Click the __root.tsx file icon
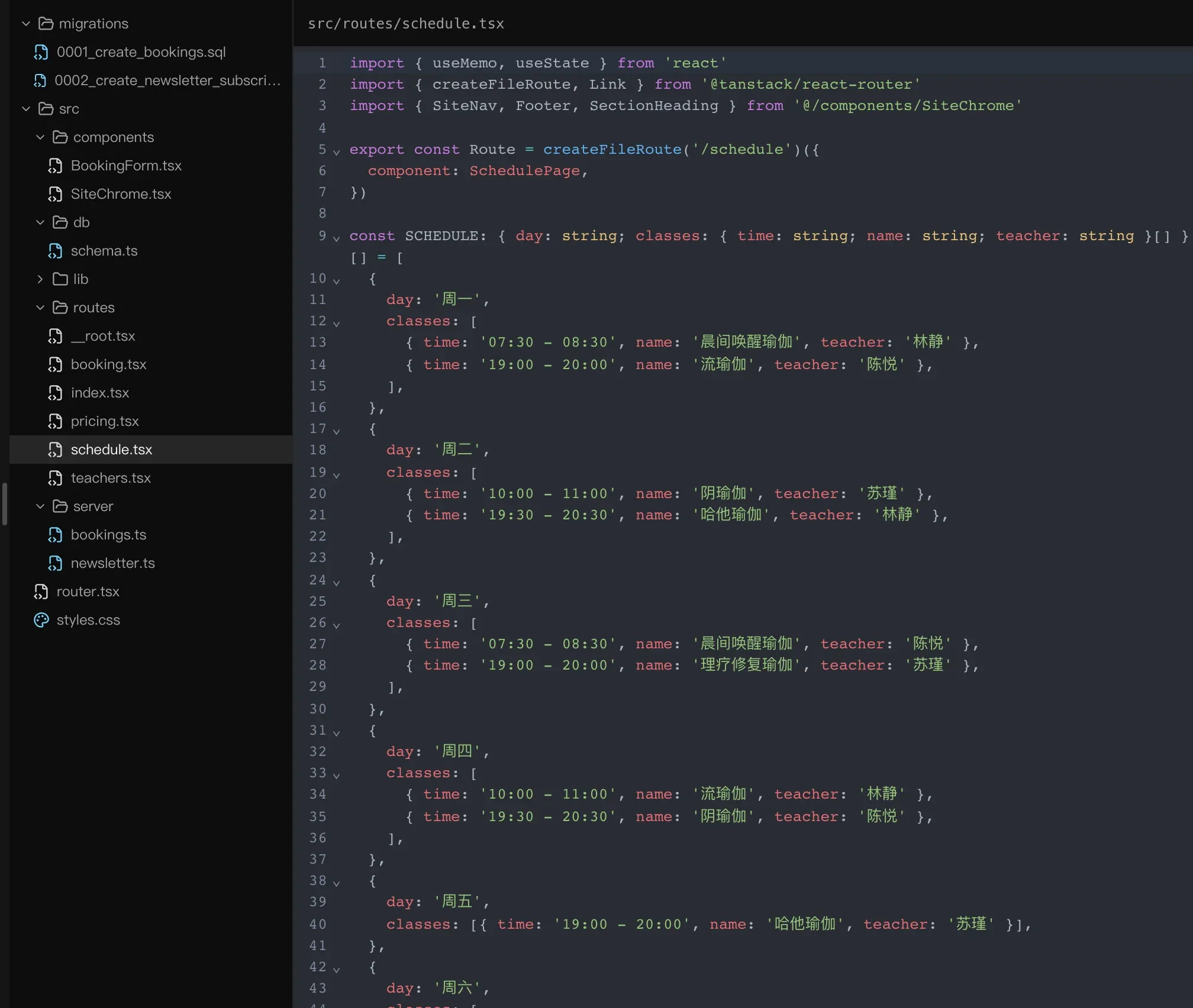This screenshot has width=1193, height=1008. coord(55,336)
